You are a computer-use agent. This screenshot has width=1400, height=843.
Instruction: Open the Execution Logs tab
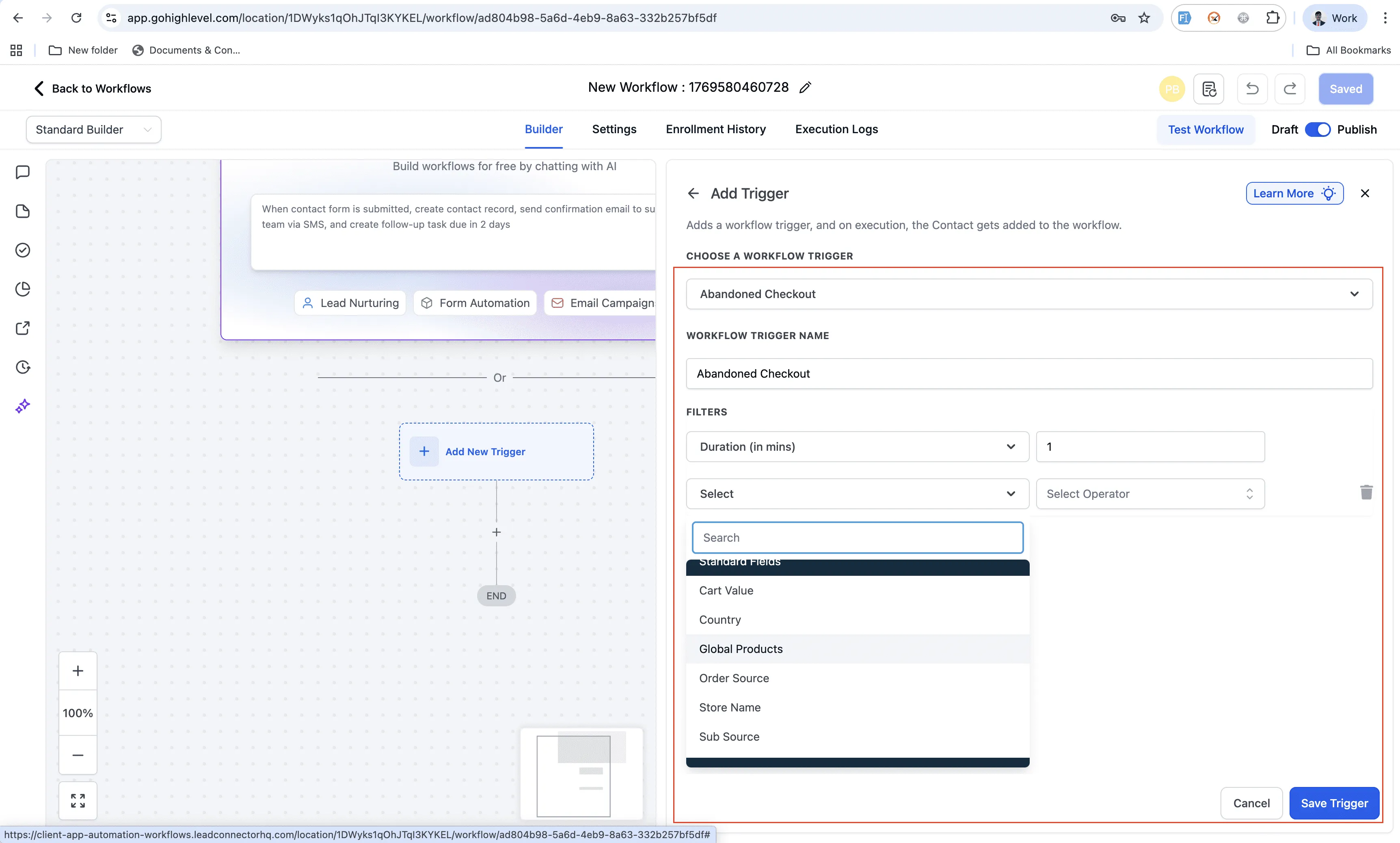836,130
